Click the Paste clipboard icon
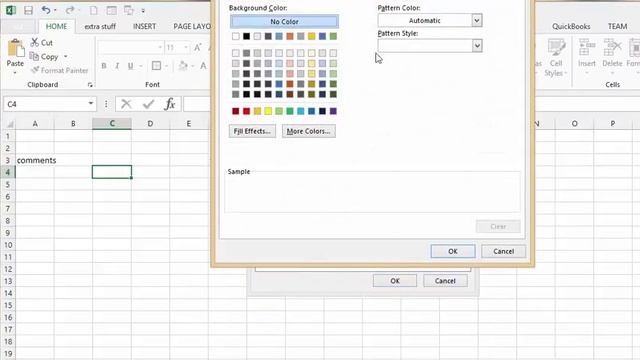Viewport: 640px width, 360px height. coord(16,48)
